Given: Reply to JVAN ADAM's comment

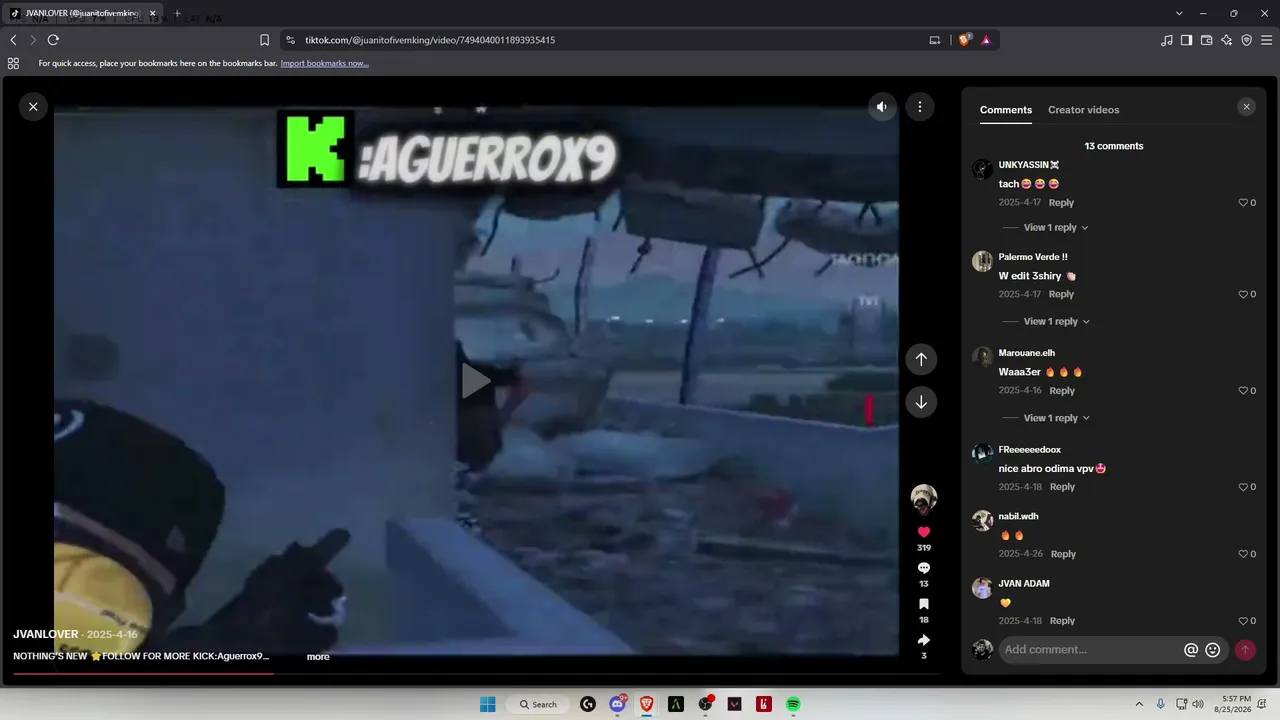Looking at the screenshot, I should pyautogui.click(x=1062, y=621).
